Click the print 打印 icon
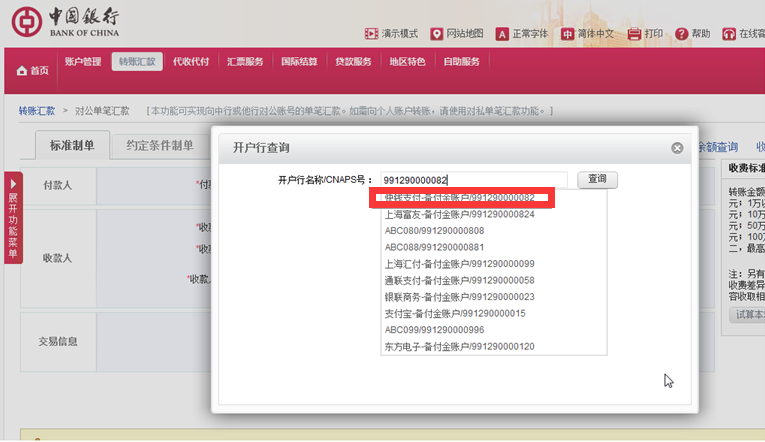Screen dimensions: 765x442 click(x=634, y=34)
